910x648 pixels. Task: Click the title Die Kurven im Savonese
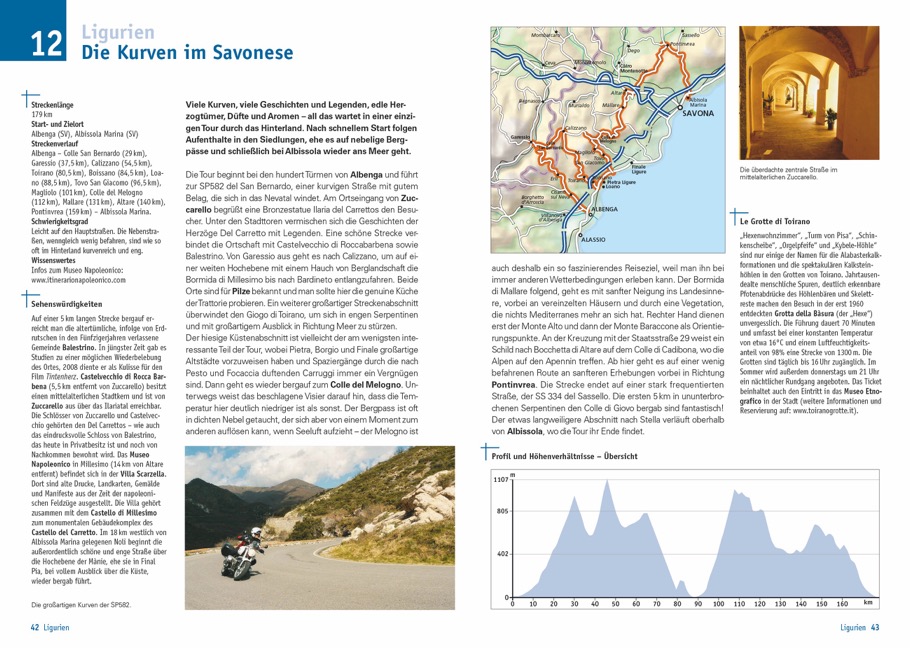pyautogui.click(x=186, y=52)
